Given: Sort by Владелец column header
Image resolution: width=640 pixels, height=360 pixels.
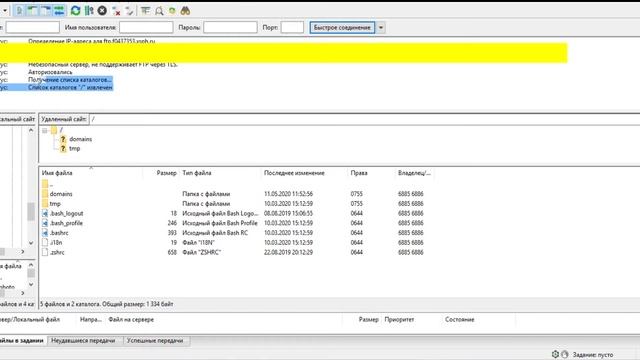Looking at the screenshot, I should tap(414, 173).
